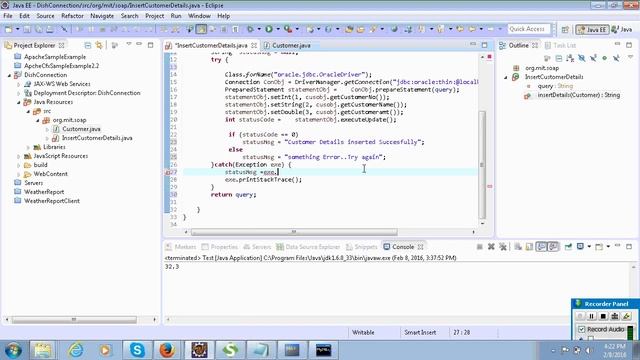Open Firefox from the taskbar
Image resolution: width=640 pixels, height=360 pixels.
(x=167, y=350)
